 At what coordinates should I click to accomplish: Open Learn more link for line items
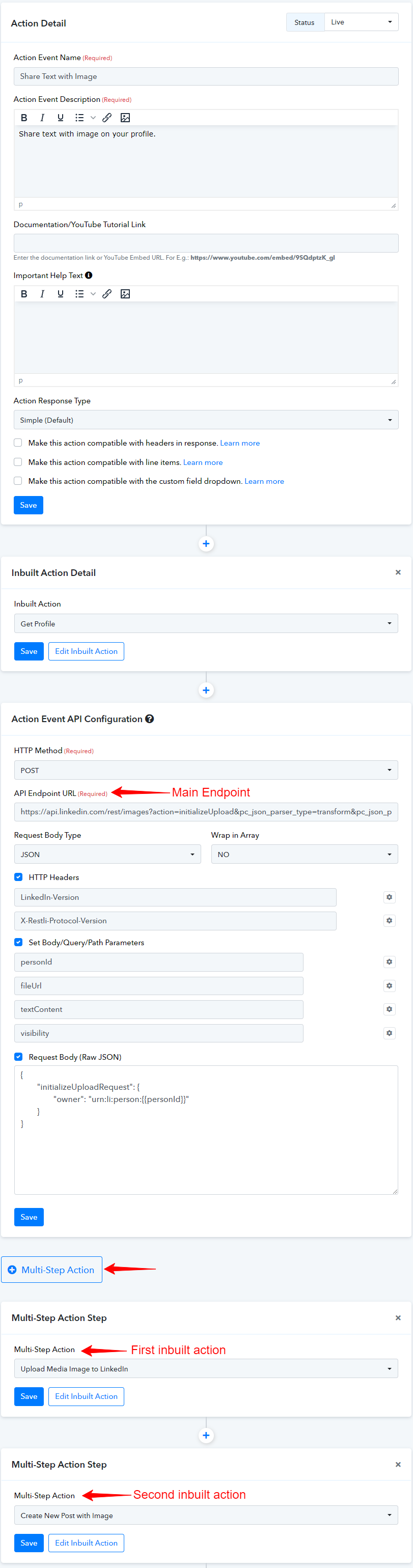(203, 462)
